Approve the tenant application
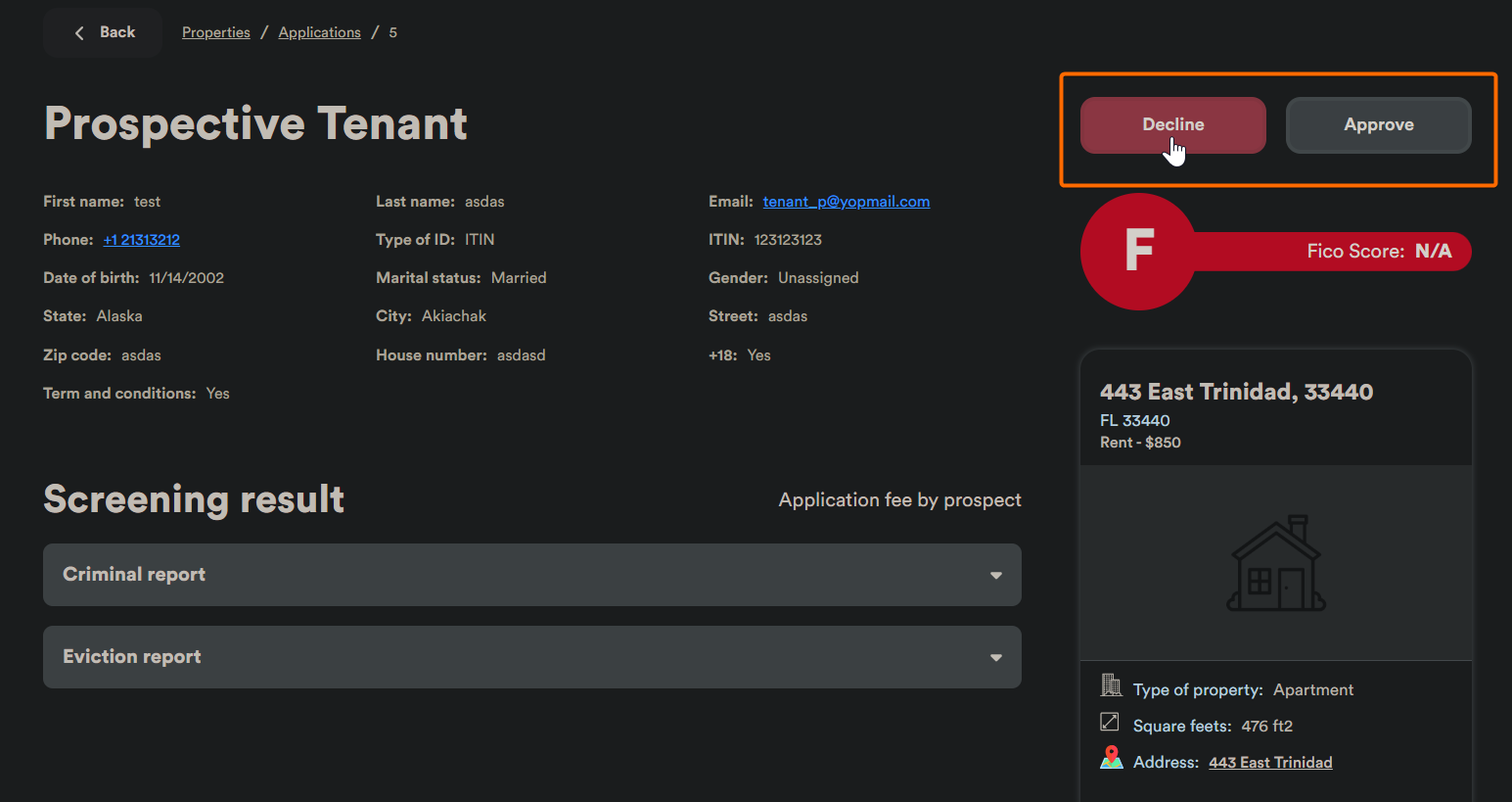Viewport: 1512px width, 802px height. pos(1378,125)
